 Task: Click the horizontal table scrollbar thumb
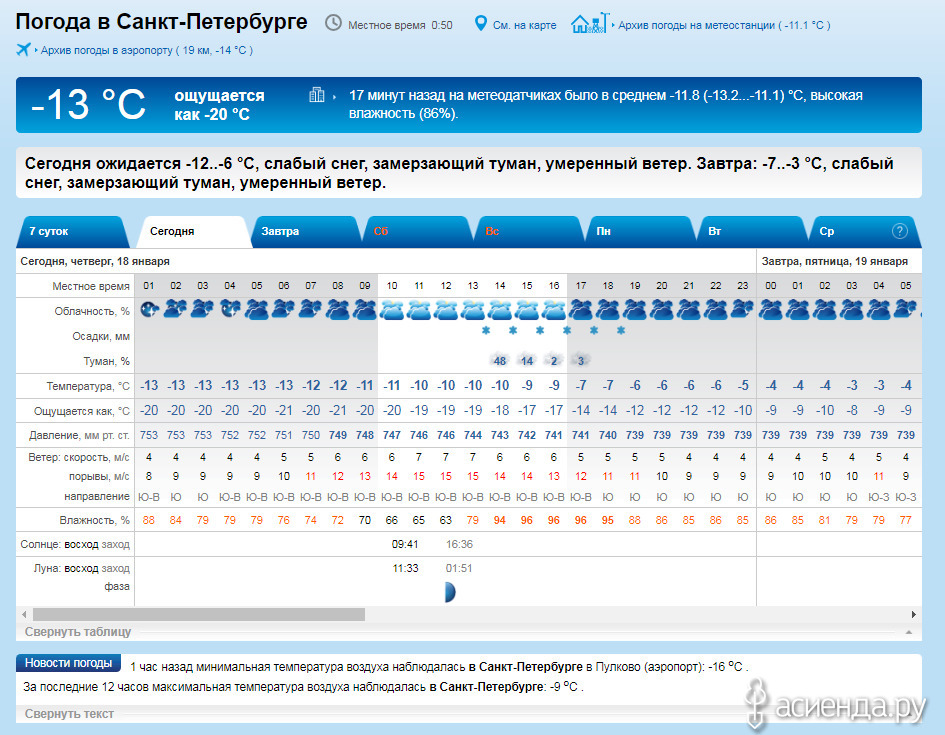(199, 615)
